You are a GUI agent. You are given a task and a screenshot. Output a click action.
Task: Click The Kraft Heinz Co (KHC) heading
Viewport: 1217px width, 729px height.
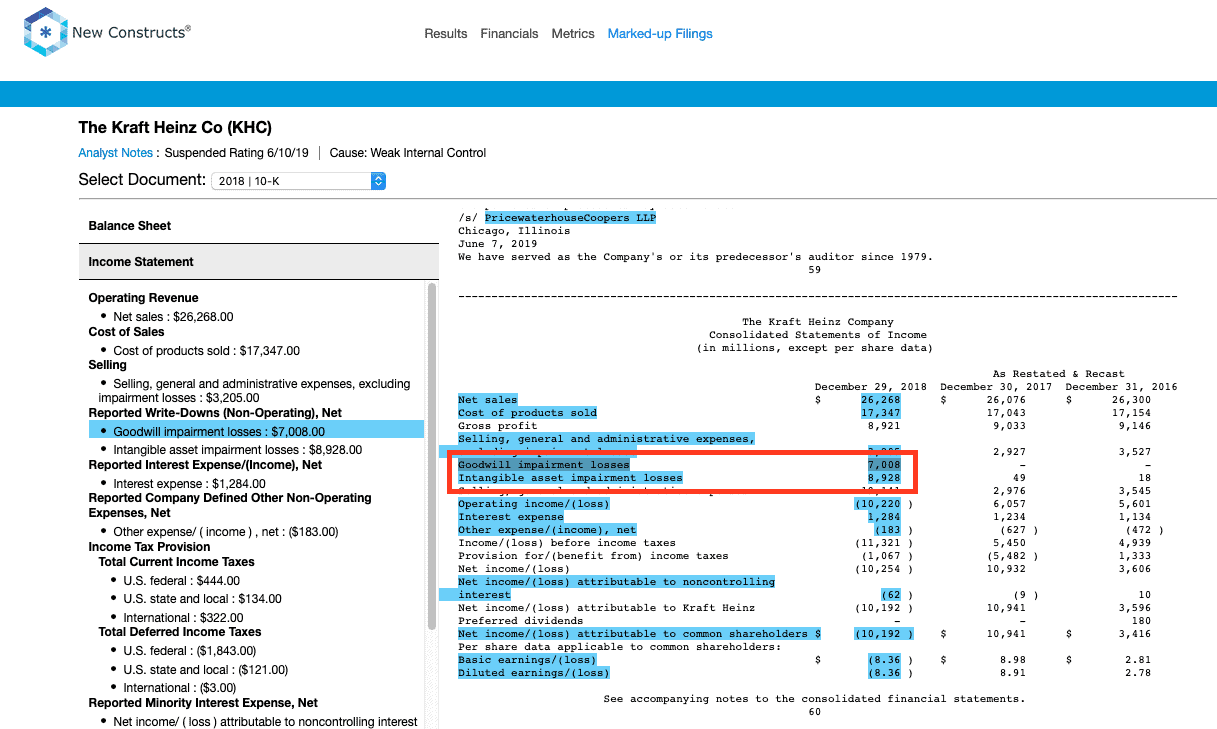[175, 128]
